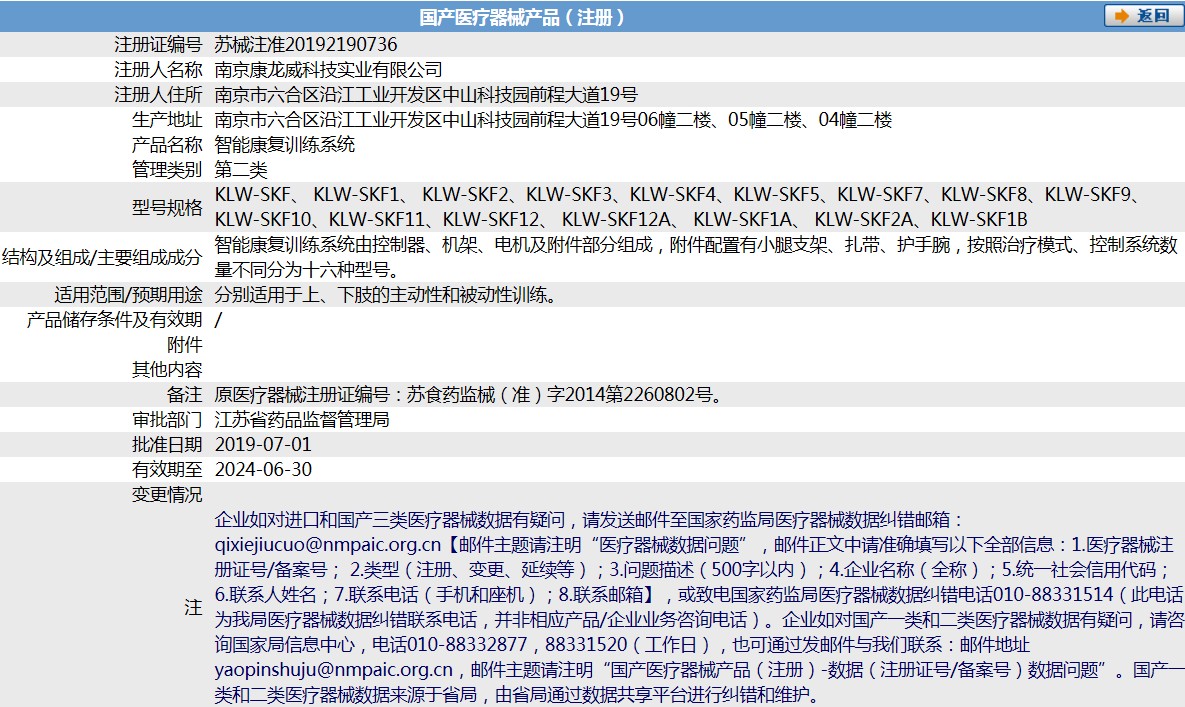The width and height of the screenshot is (1185, 707).
Task: Click the 返回 back button
Action: (x=1143, y=16)
